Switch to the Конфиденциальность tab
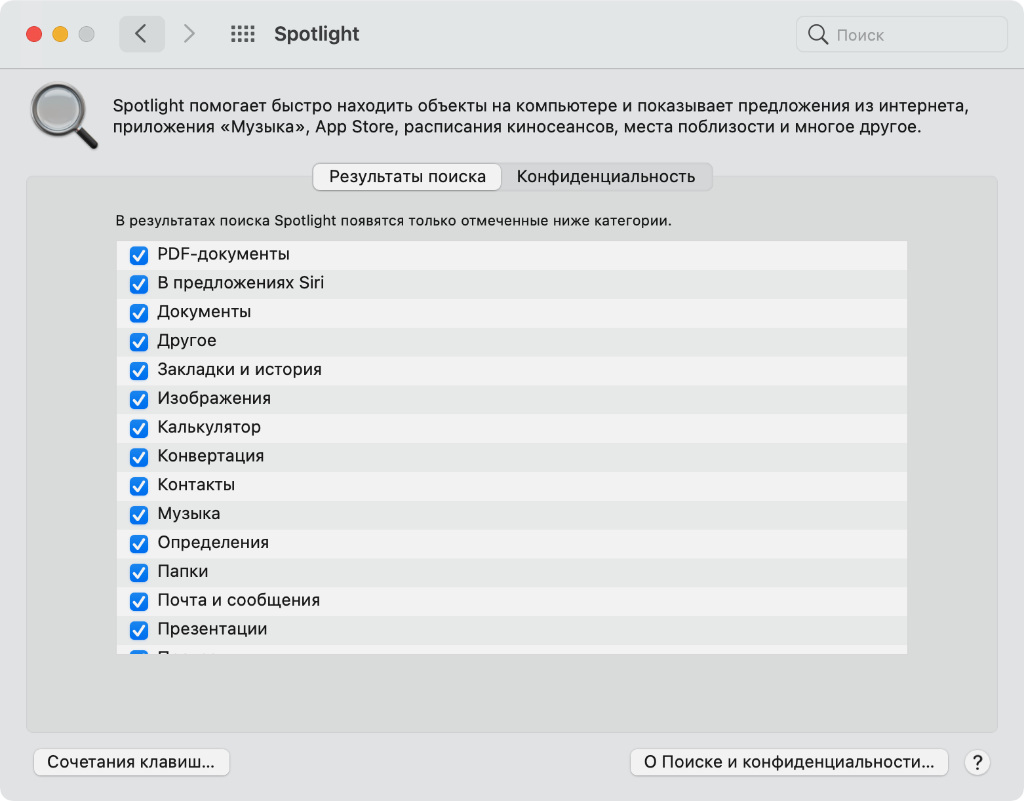 point(605,177)
